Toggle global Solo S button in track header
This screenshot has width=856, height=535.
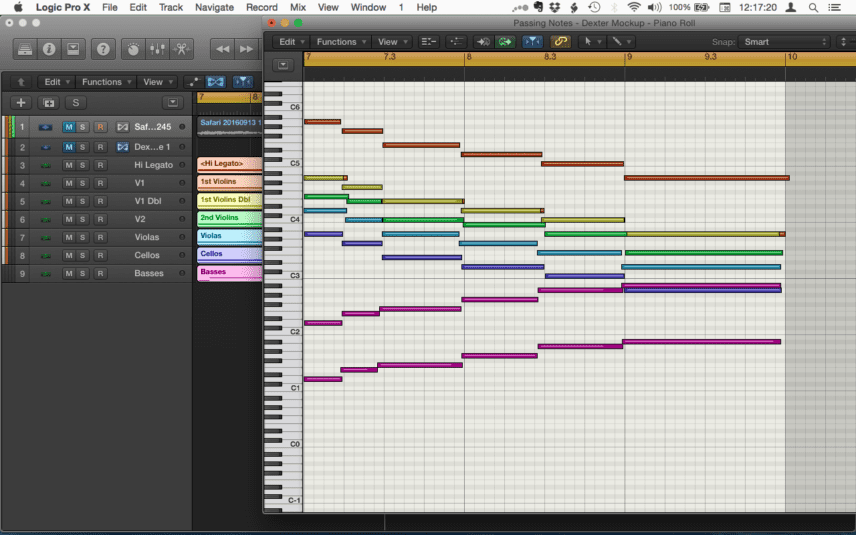(75, 103)
